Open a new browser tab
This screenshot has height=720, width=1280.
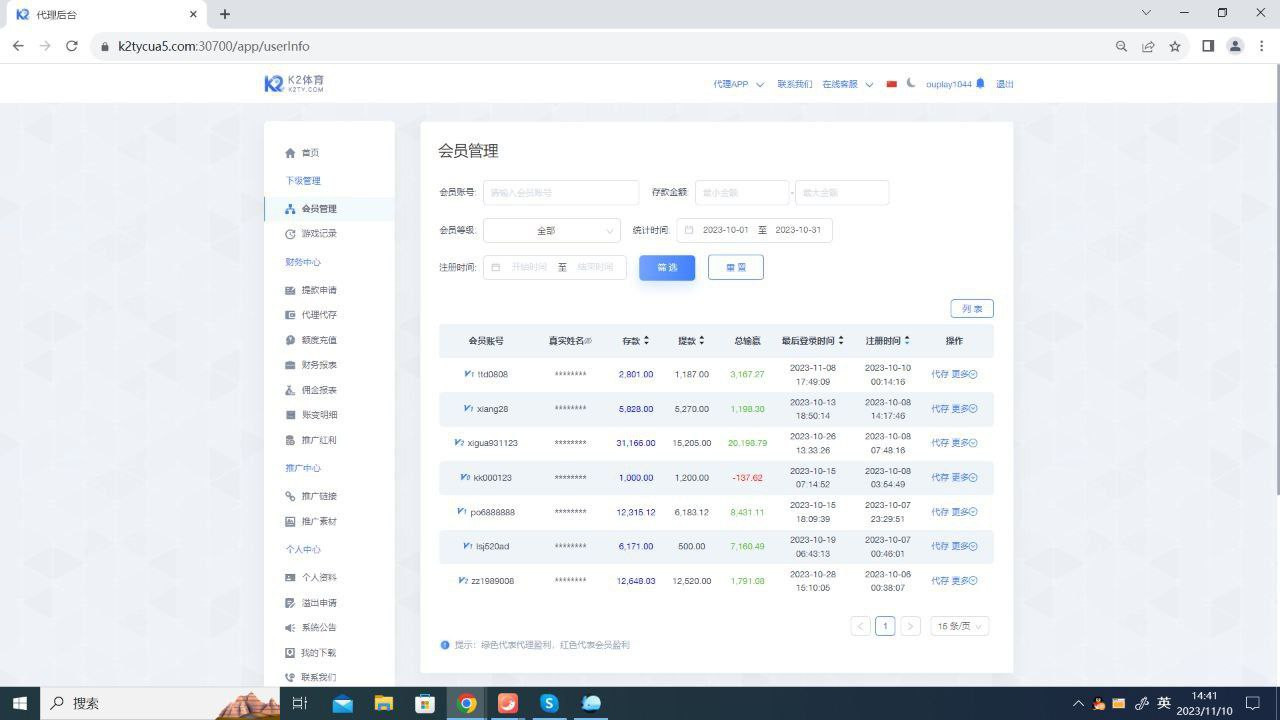pos(225,14)
